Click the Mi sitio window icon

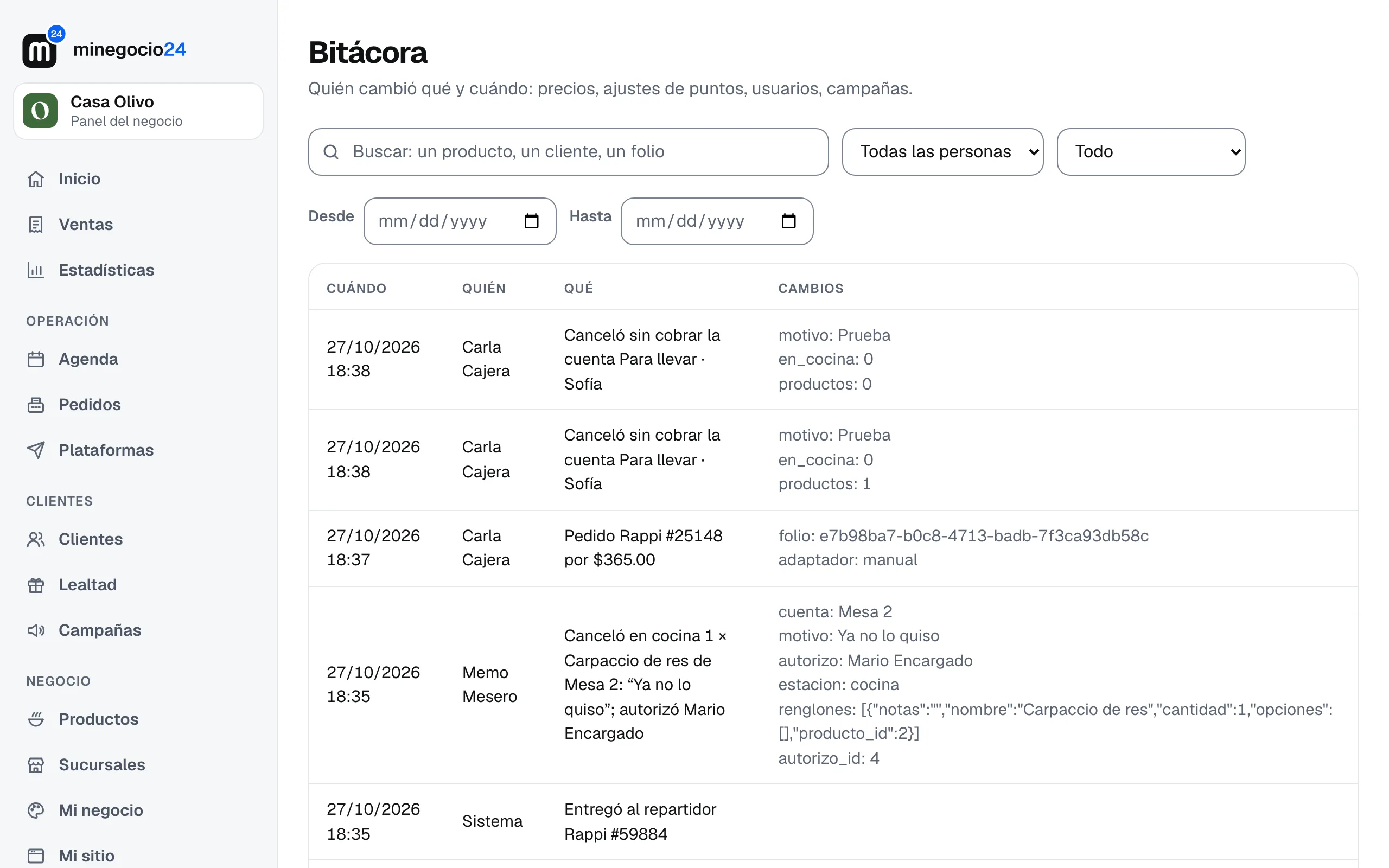36,856
